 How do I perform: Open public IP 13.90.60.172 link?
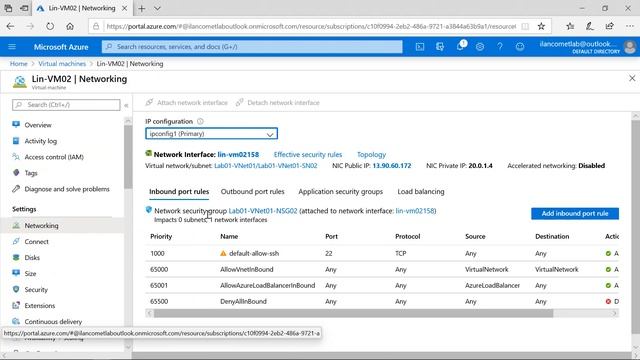391,166
